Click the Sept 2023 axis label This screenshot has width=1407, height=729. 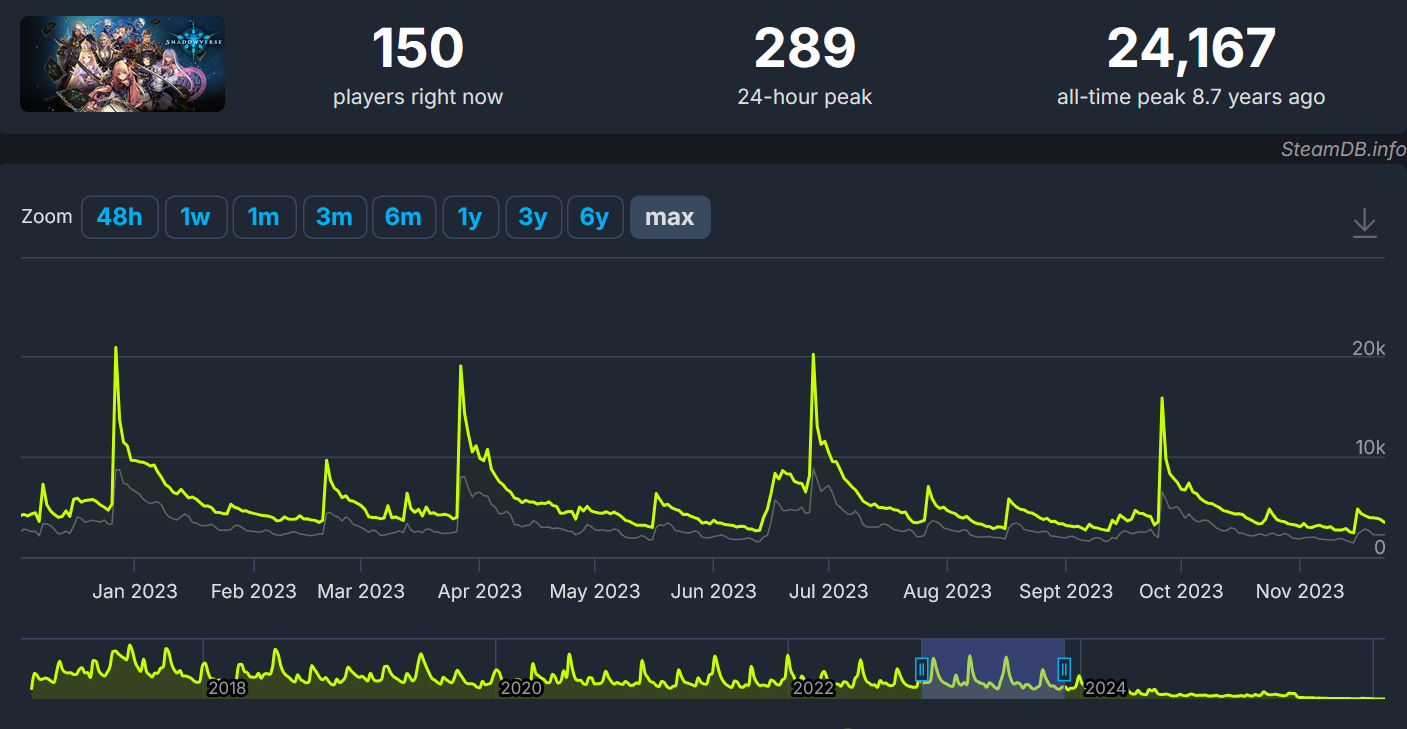click(1066, 591)
